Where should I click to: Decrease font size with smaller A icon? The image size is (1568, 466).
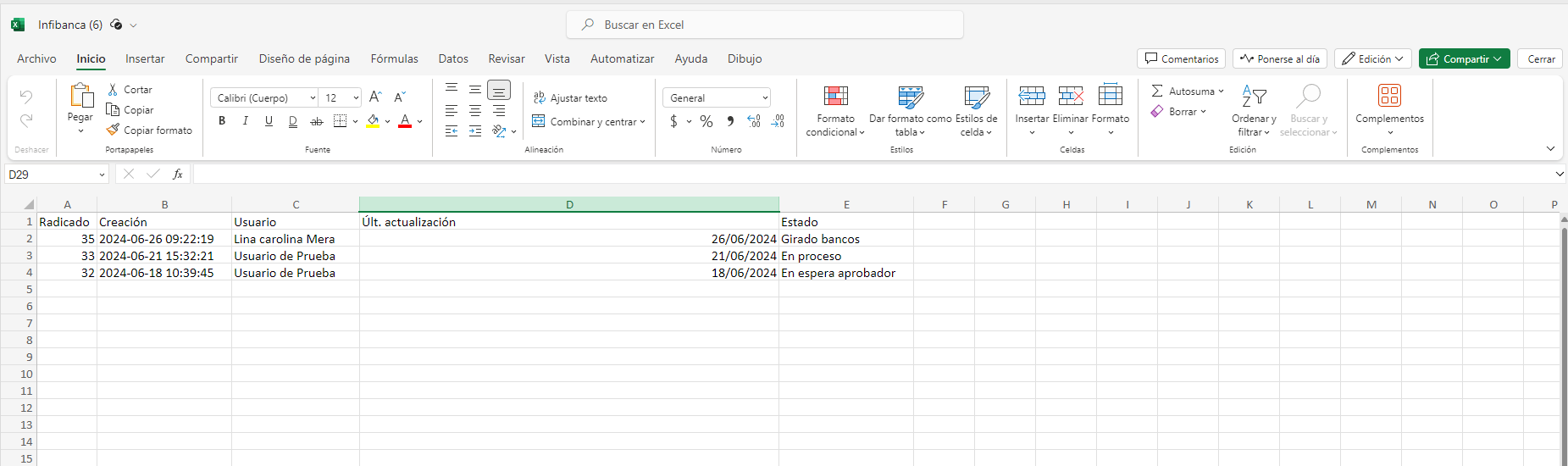pos(400,97)
